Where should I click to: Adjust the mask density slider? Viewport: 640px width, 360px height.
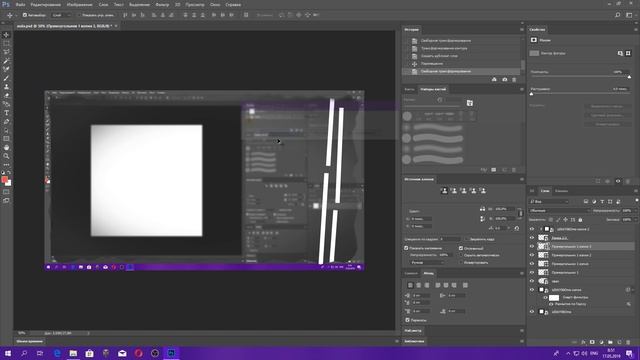pyautogui.click(x=629, y=77)
